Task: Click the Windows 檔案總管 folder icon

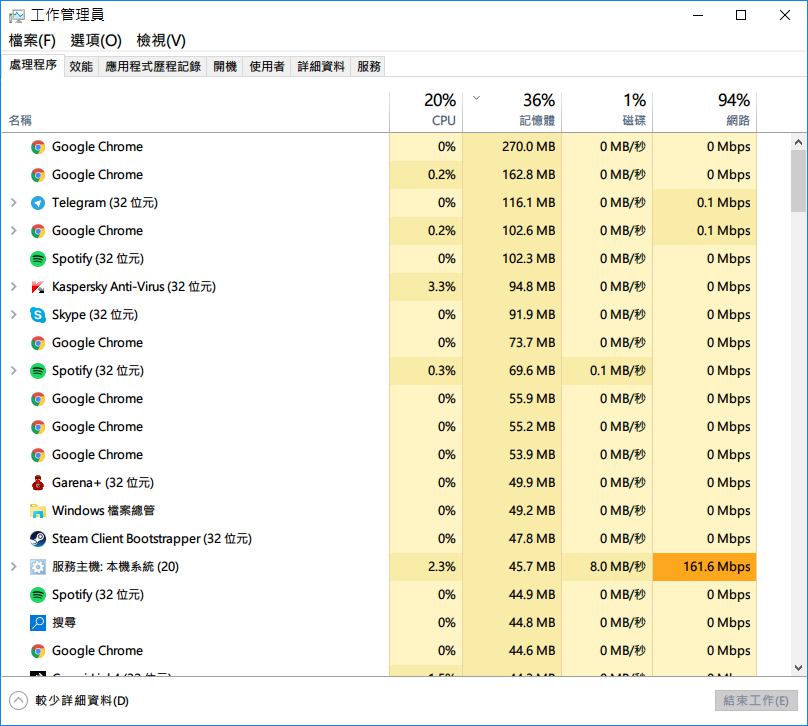Action: coord(38,511)
